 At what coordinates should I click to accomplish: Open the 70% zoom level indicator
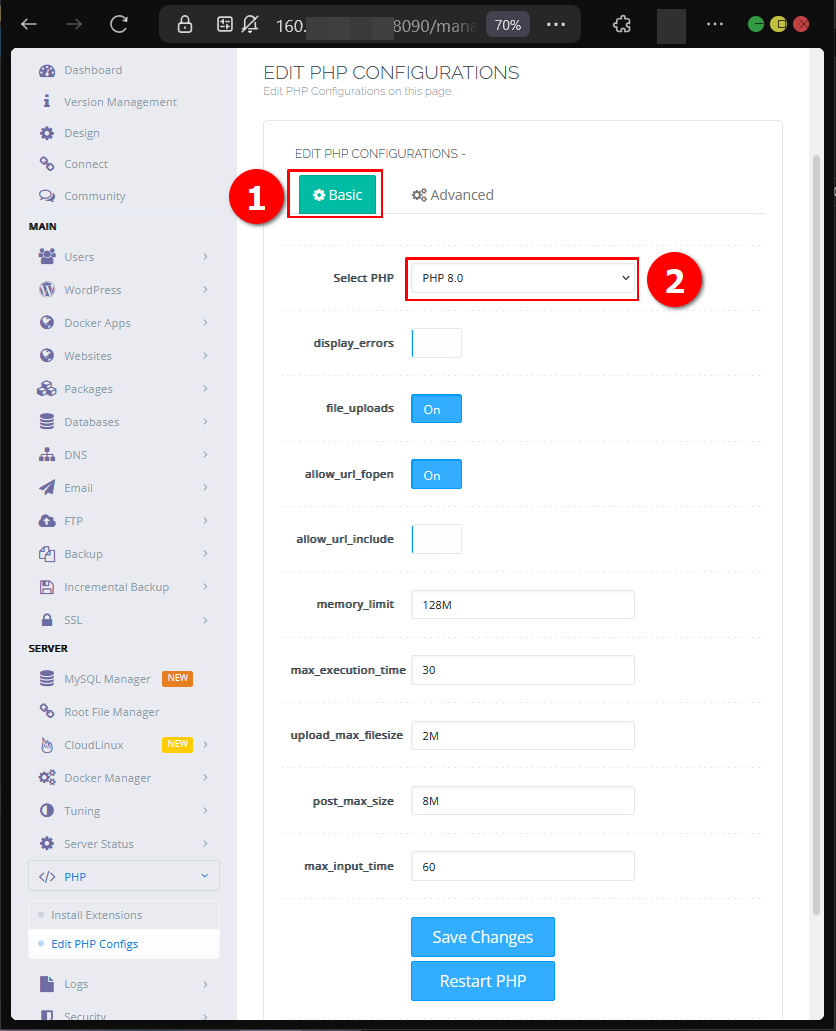click(508, 25)
